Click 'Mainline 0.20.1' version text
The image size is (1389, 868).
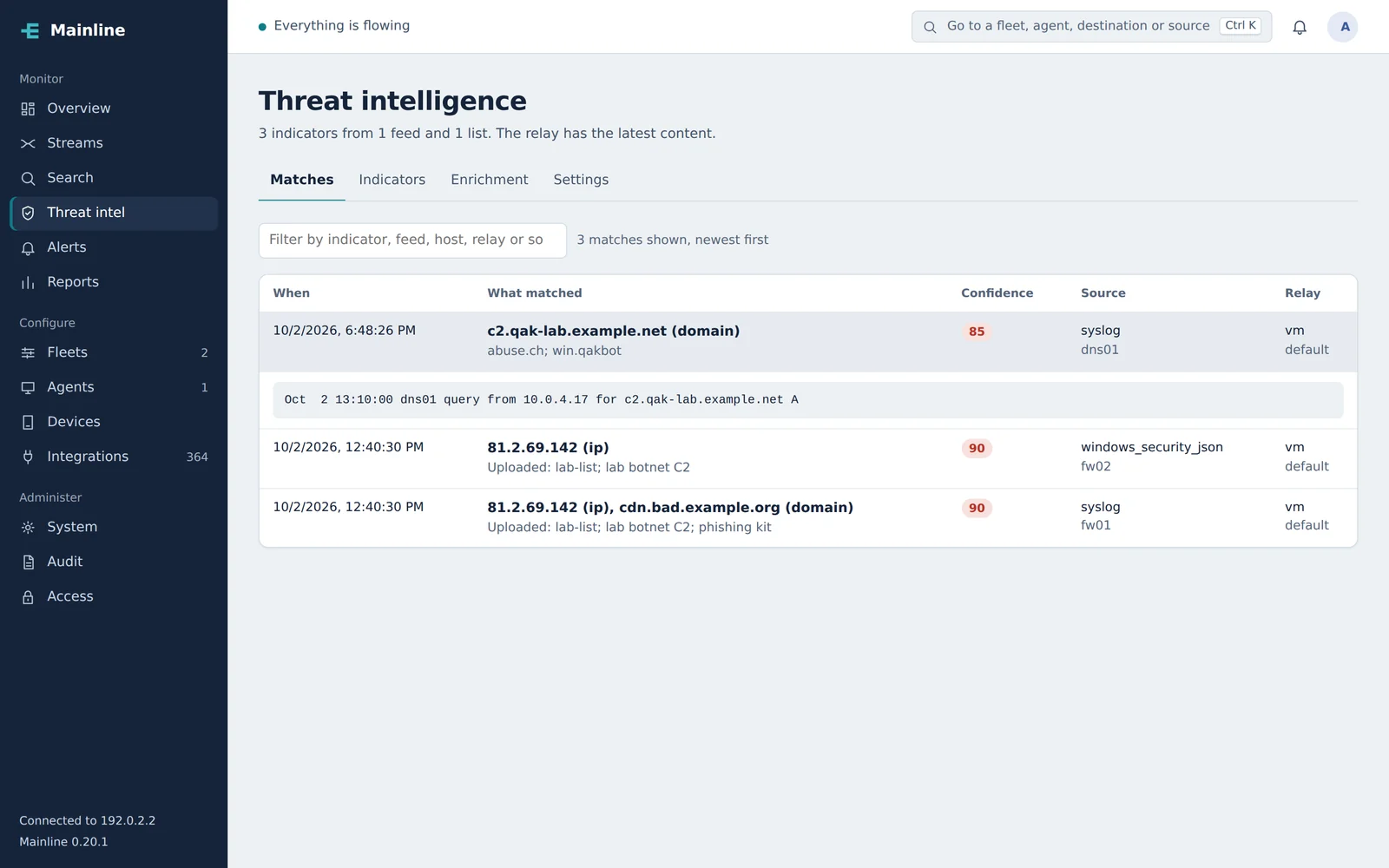pyautogui.click(x=63, y=842)
